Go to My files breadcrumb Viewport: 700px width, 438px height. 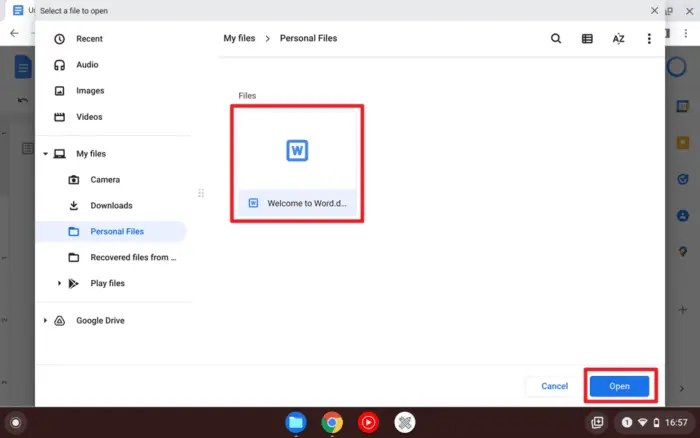pyautogui.click(x=239, y=38)
